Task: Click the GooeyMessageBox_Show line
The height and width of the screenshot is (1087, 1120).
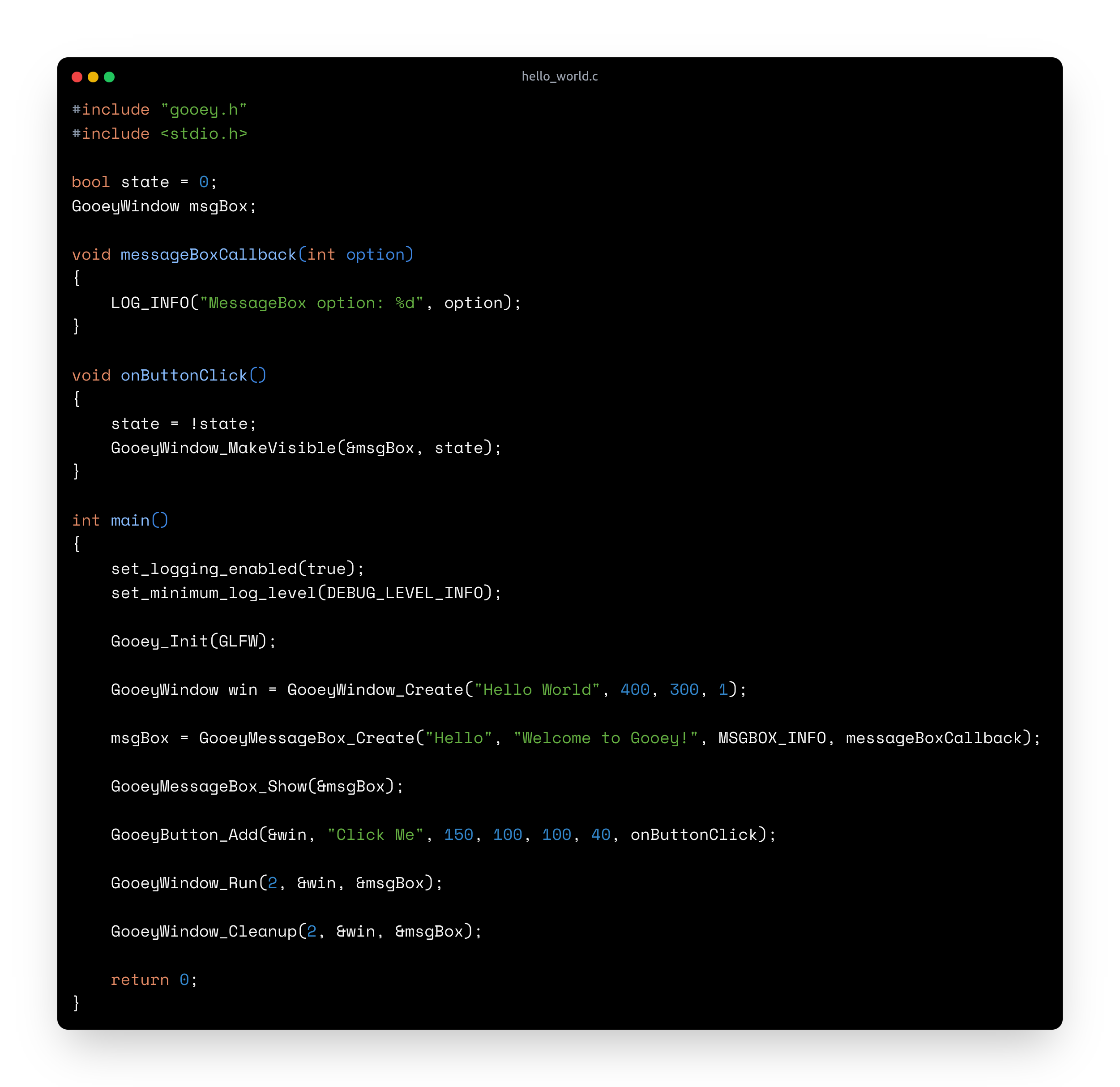Action: coord(257,787)
